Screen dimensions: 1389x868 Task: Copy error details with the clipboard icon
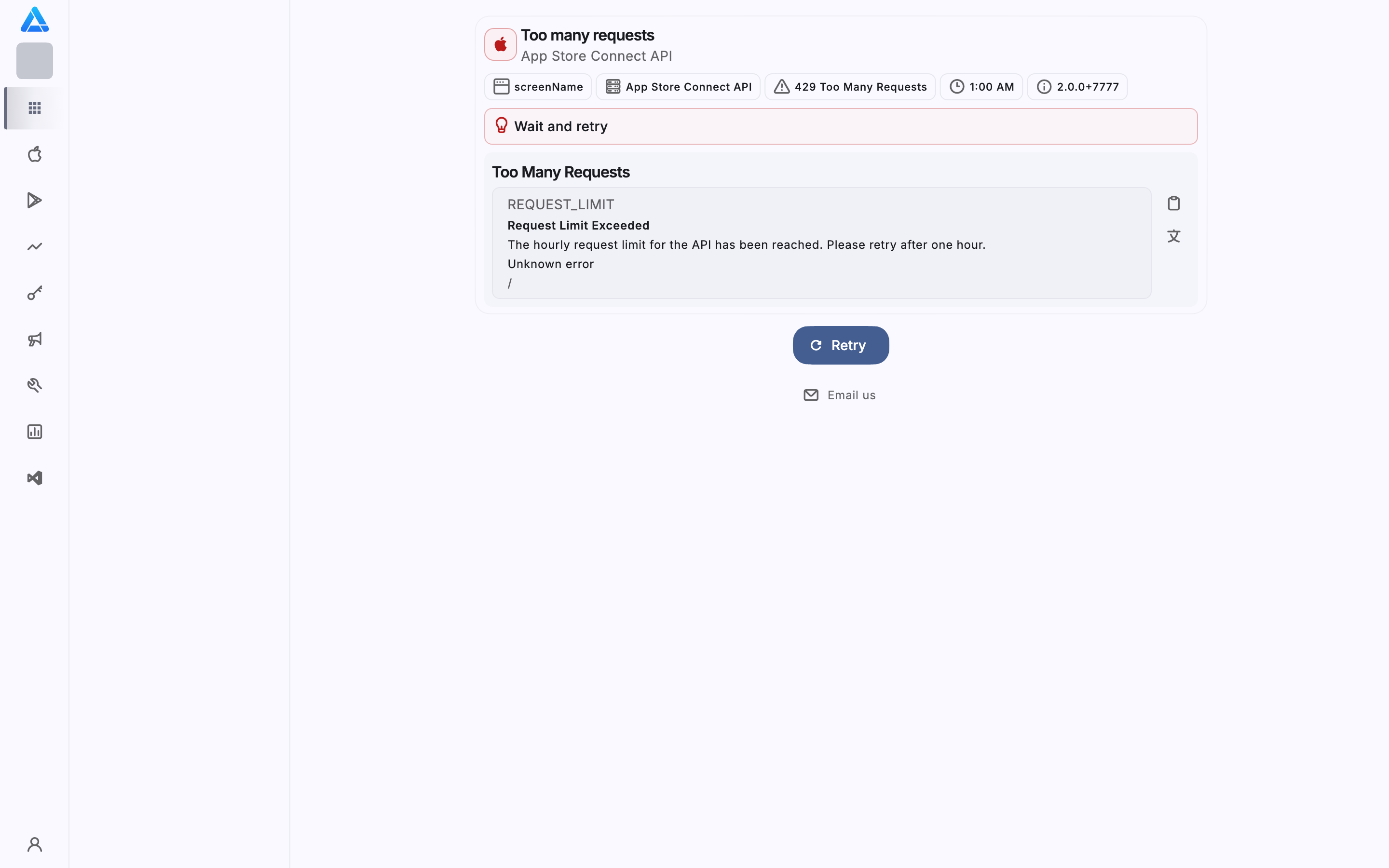point(1174,203)
